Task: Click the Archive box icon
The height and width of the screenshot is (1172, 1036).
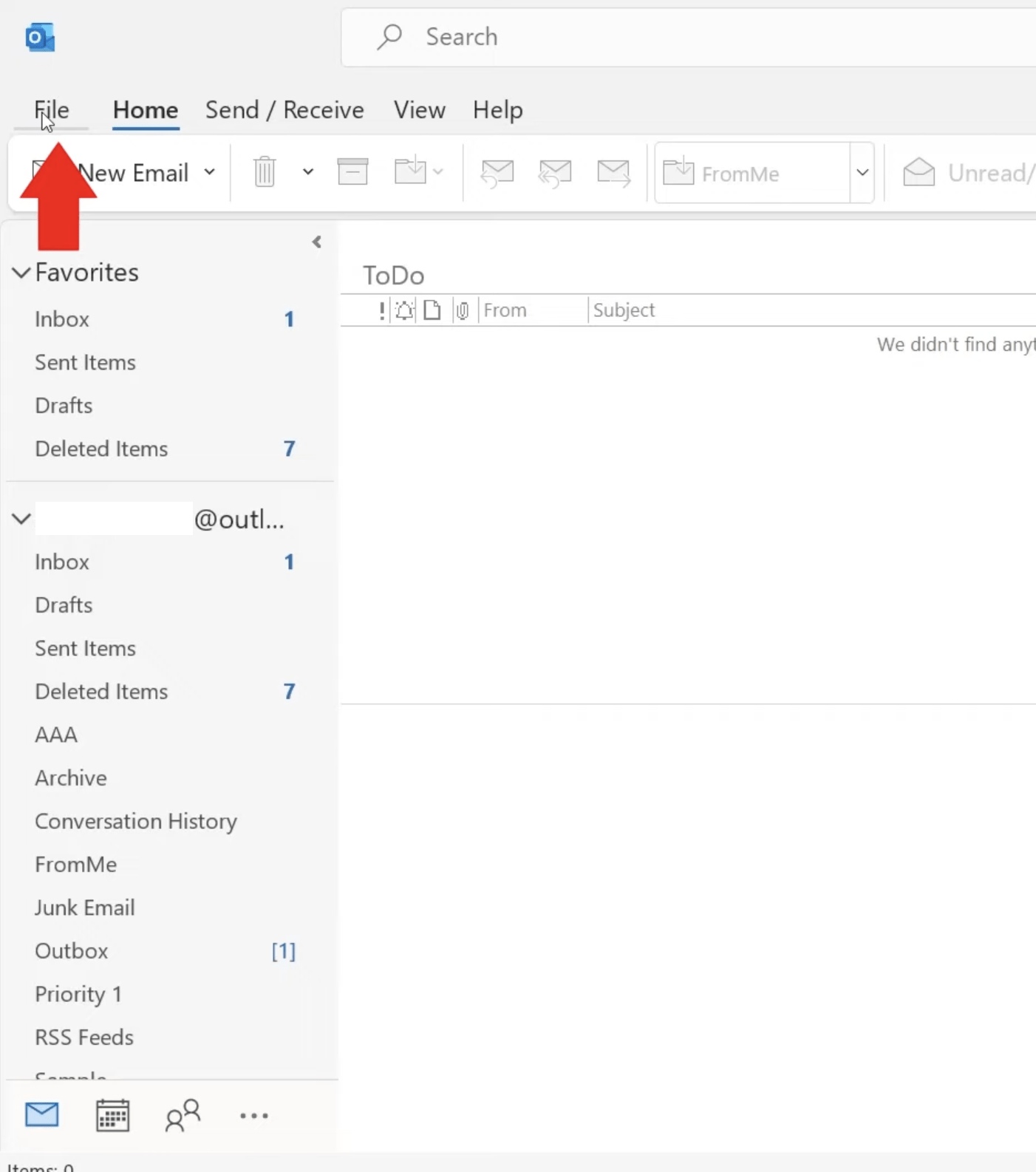Action: tap(352, 171)
